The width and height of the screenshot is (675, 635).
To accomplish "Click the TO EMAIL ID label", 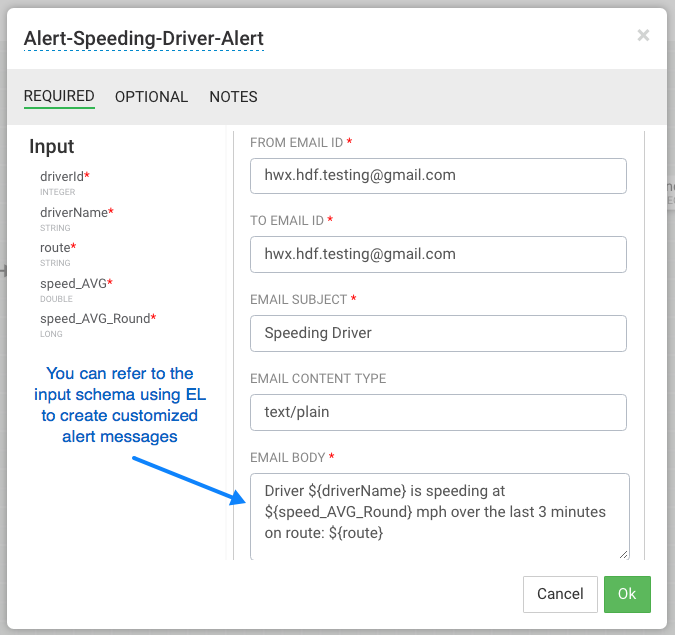I will 287,220.
